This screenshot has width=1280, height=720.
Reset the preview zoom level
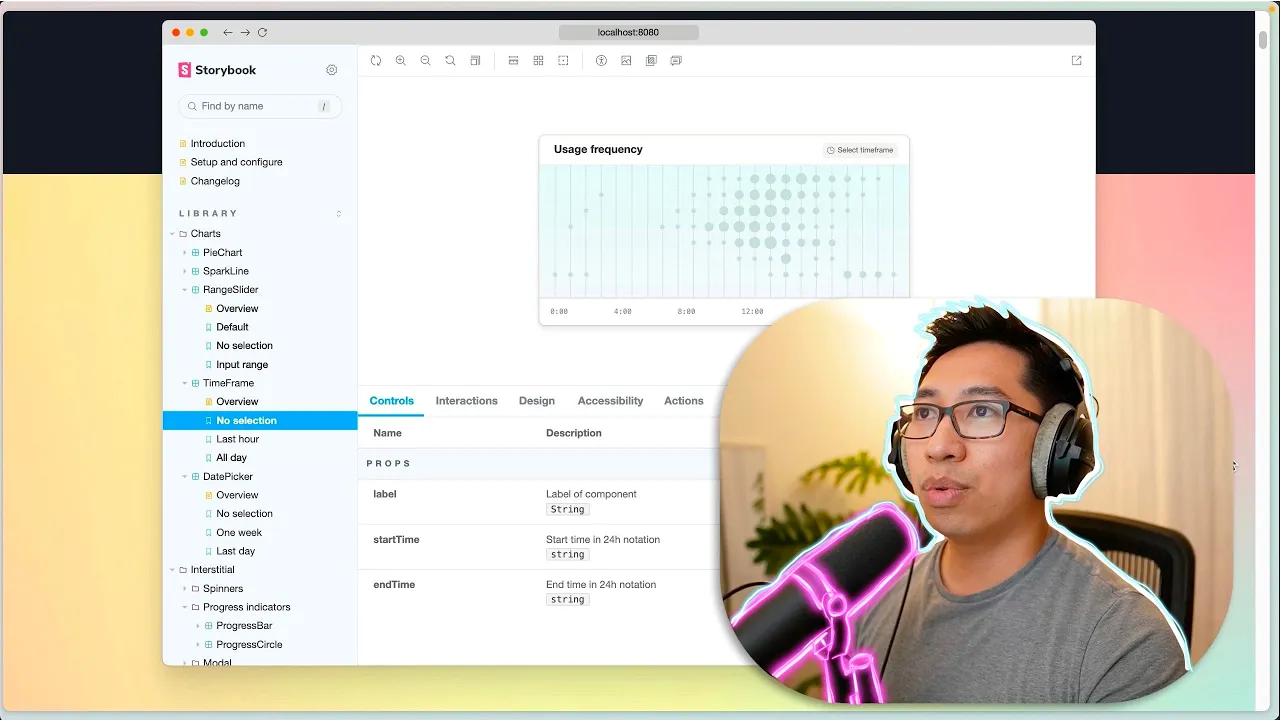click(x=451, y=61)
